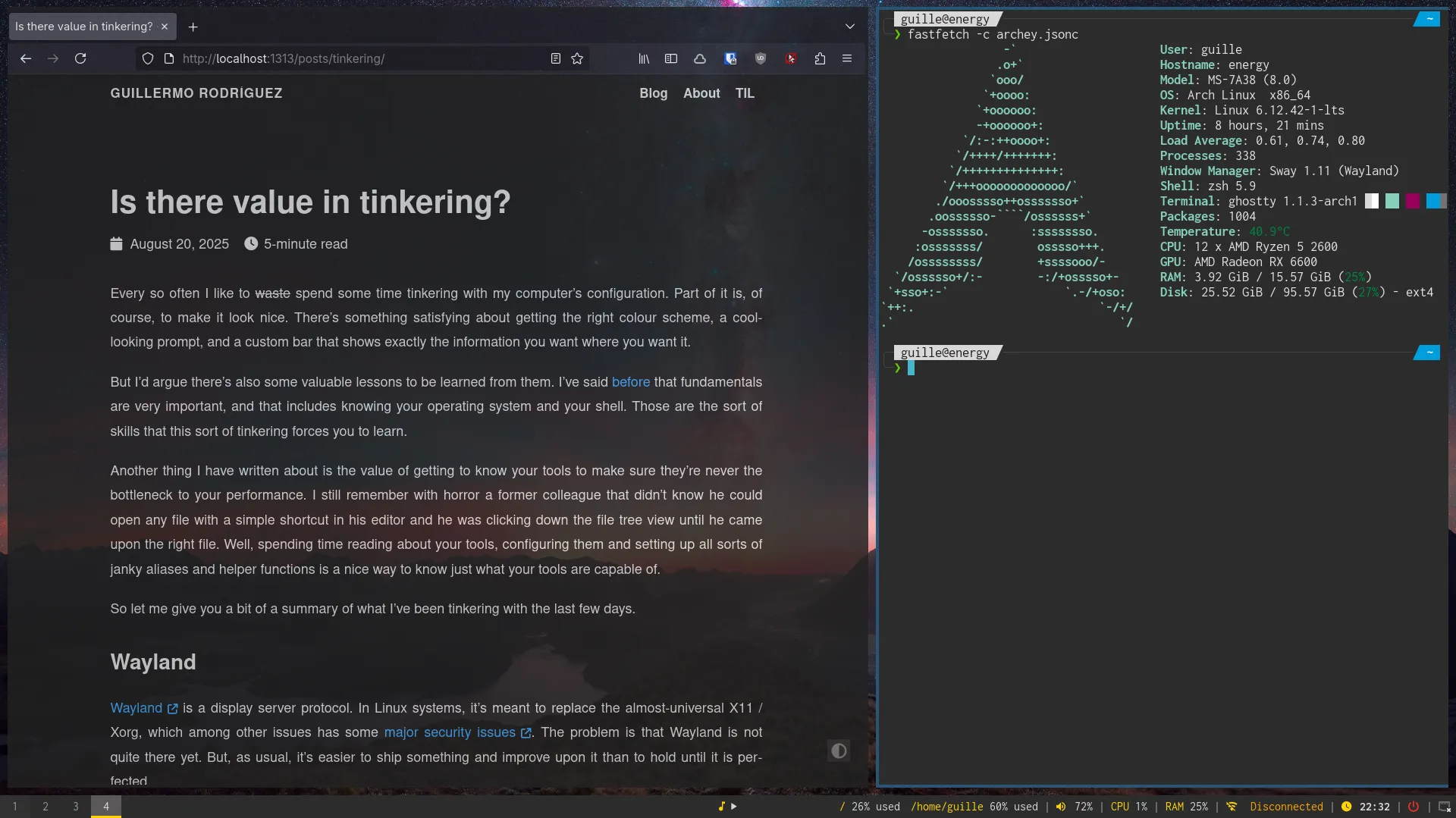1456x818 pixels.
Task: Click the browser forward arrow
Action: point(53,58)
